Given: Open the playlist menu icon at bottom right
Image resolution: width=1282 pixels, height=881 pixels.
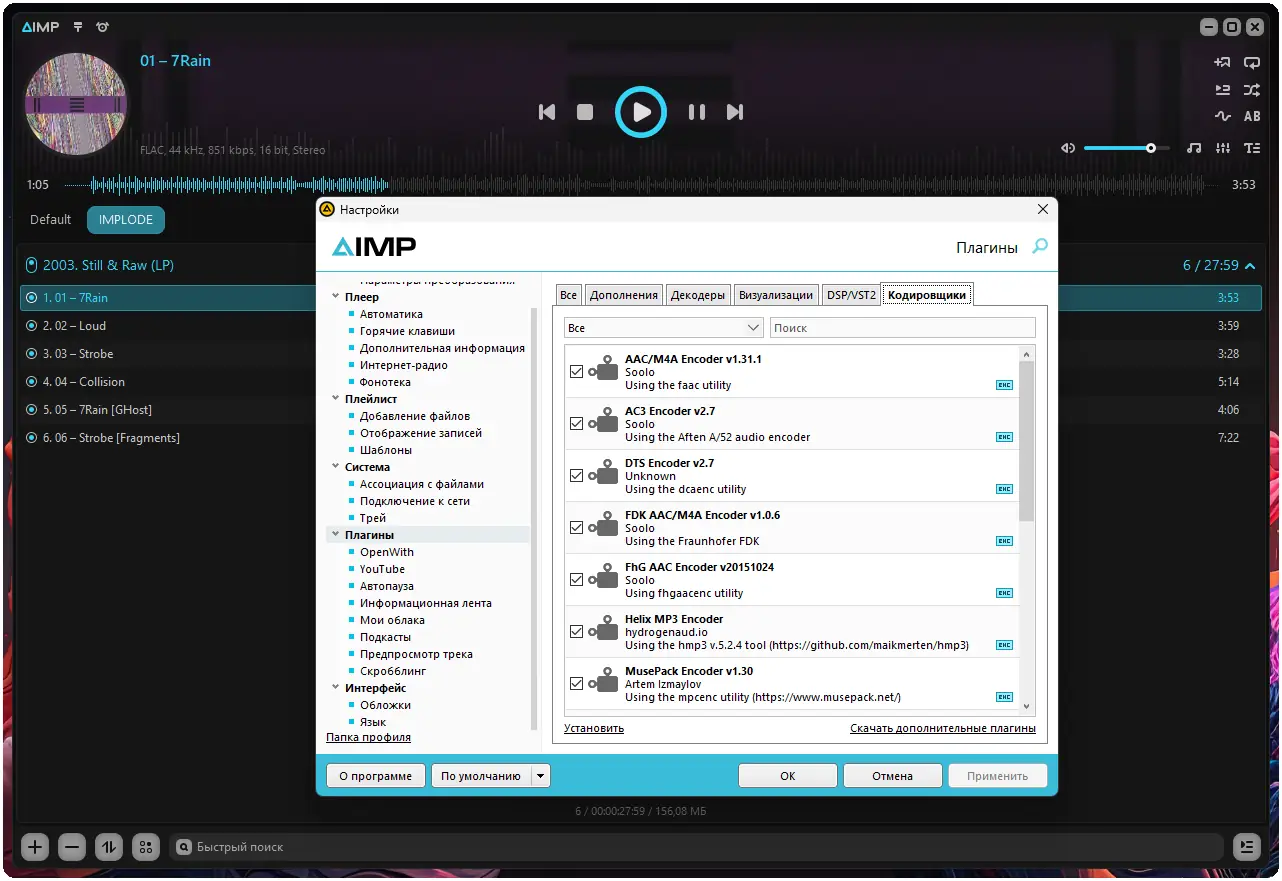Looking at the screenshot, I should point(1246,847).
